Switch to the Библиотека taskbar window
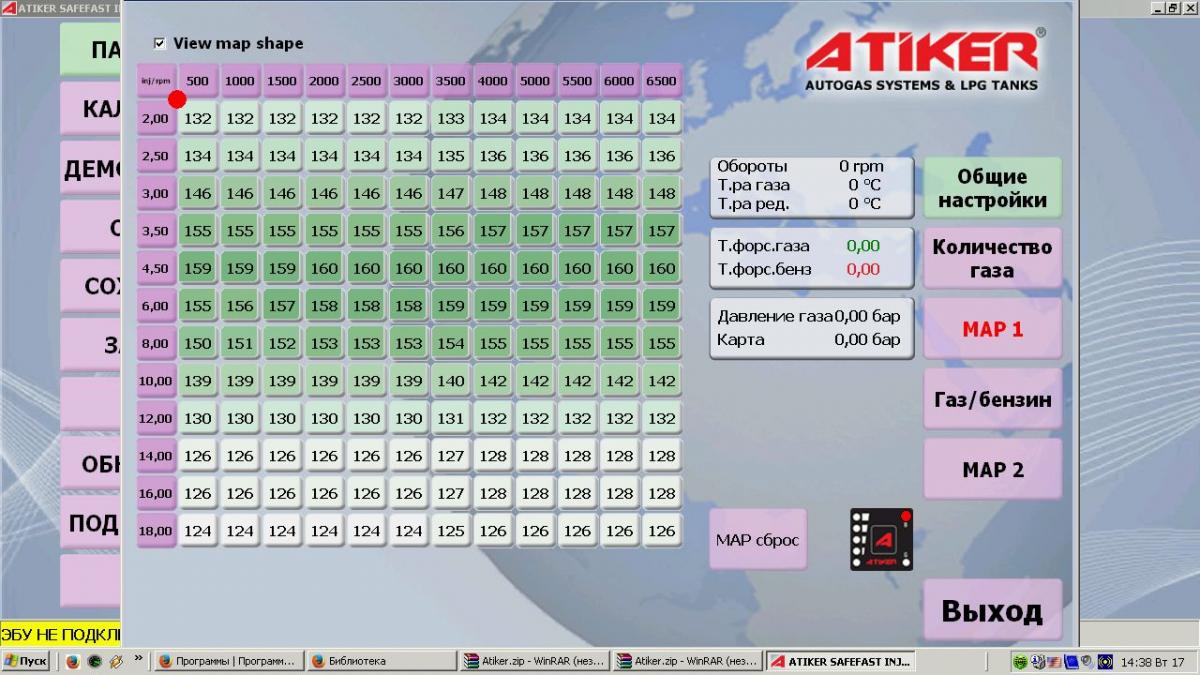The width and height of the screenshot is (1200, 675). coord(380,661)
